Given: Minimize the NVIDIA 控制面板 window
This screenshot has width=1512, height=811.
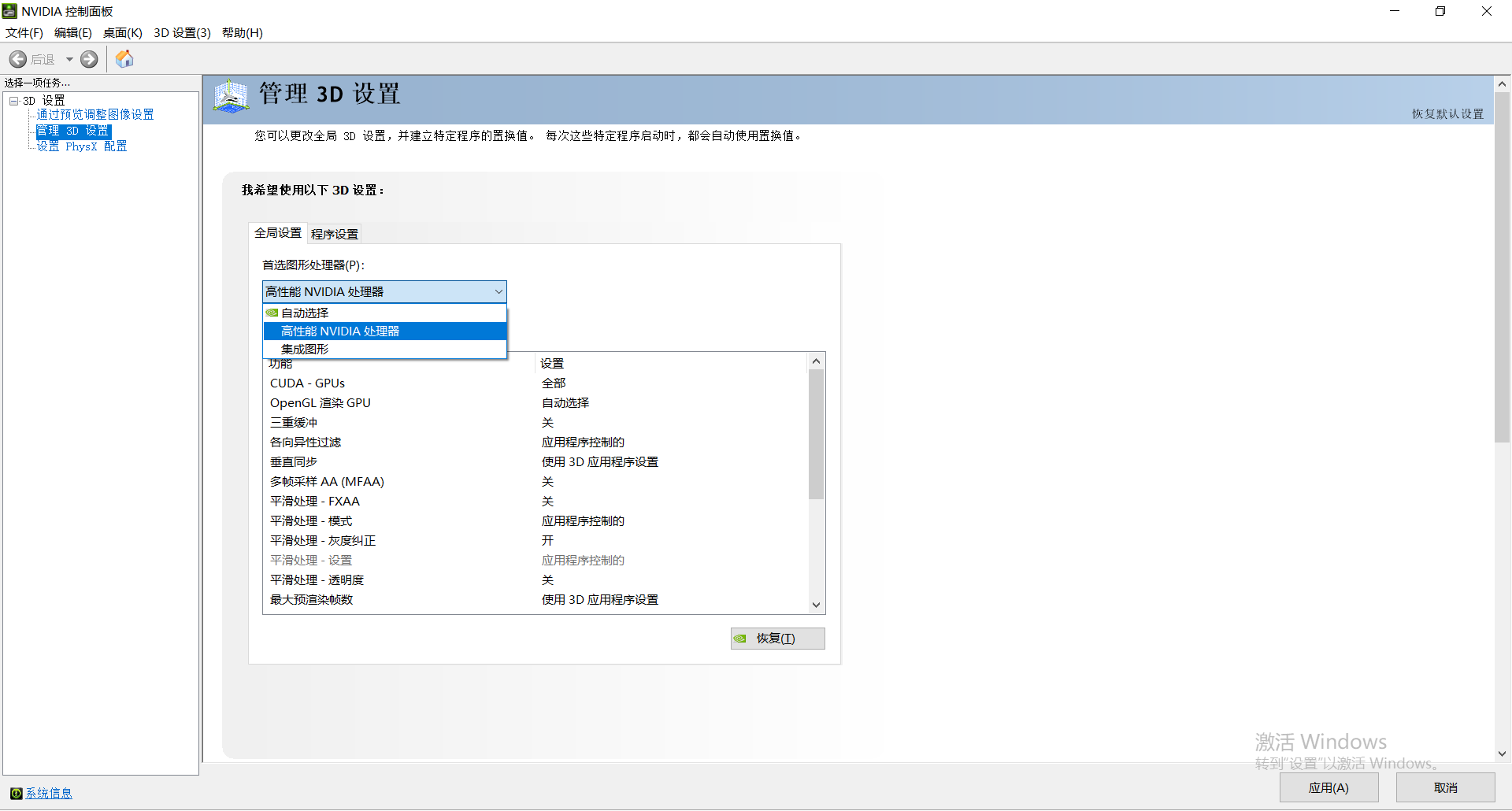Looking at the screenshot, I should (x=1395, y=11).
